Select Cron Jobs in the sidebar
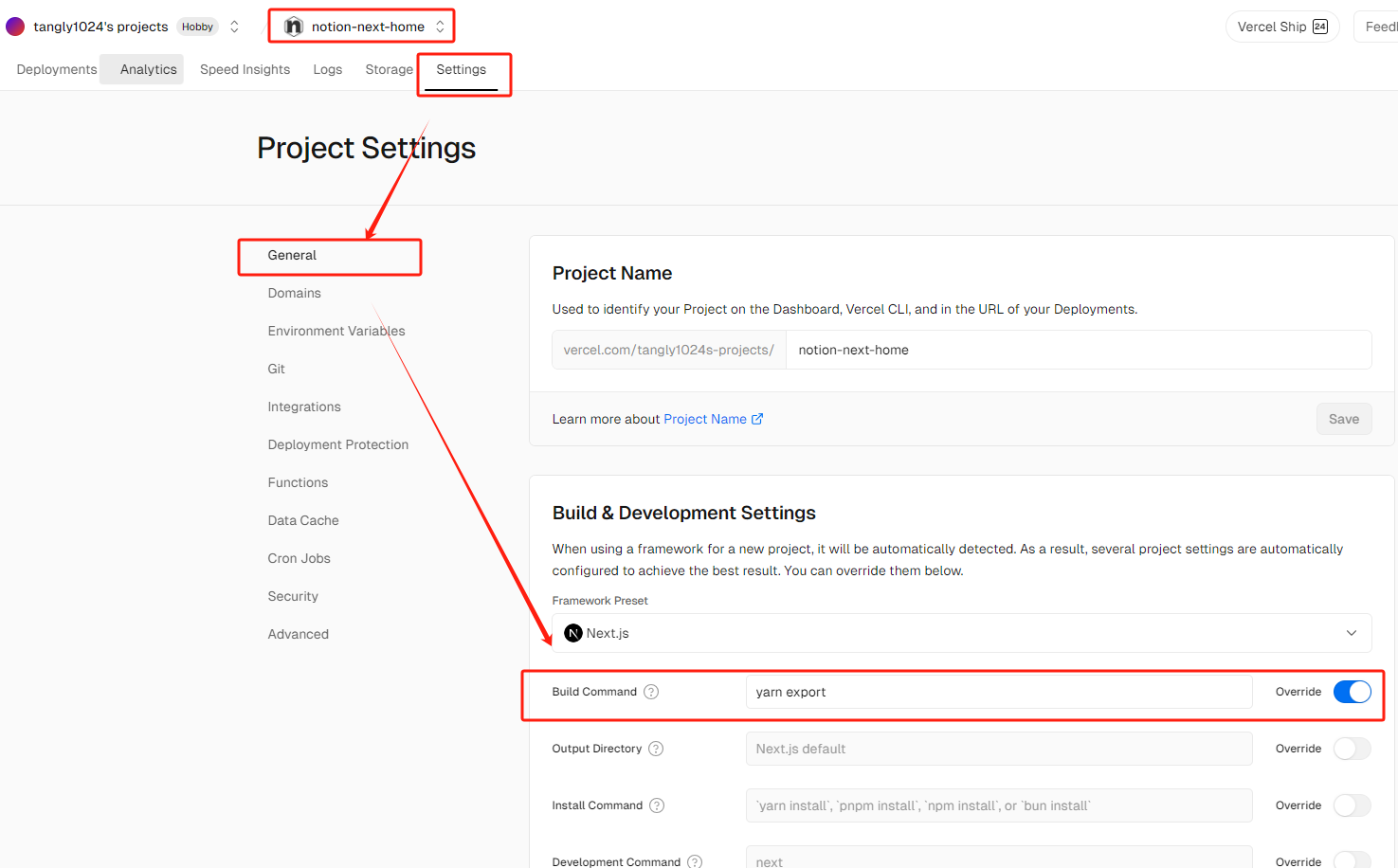 (300, 558)
